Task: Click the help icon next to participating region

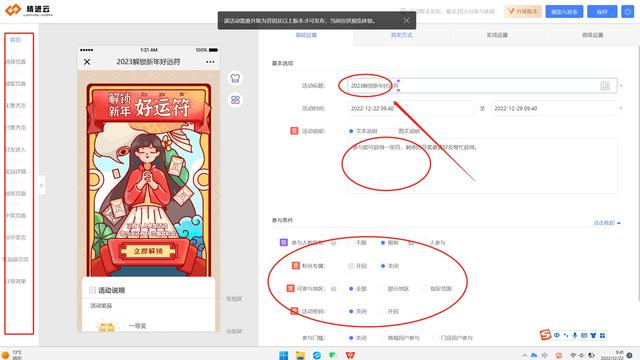Action: click(x=333, y=289)
